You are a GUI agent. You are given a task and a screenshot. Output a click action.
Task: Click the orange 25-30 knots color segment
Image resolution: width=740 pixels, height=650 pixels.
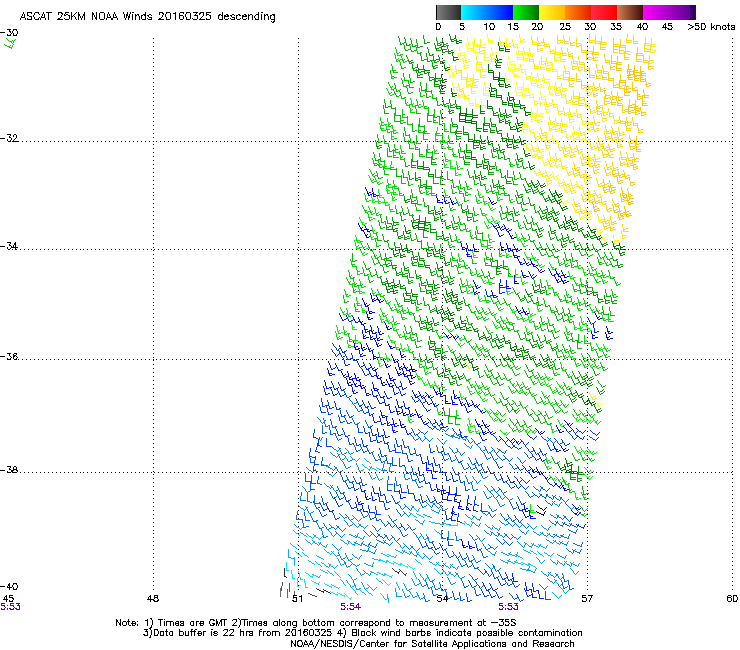(578, 12)
